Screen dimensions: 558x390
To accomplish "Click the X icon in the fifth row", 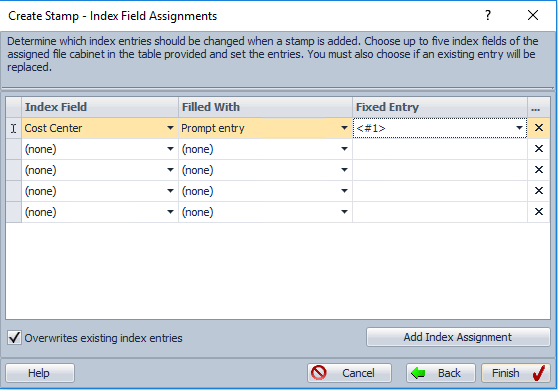I will tap(539, 212).
